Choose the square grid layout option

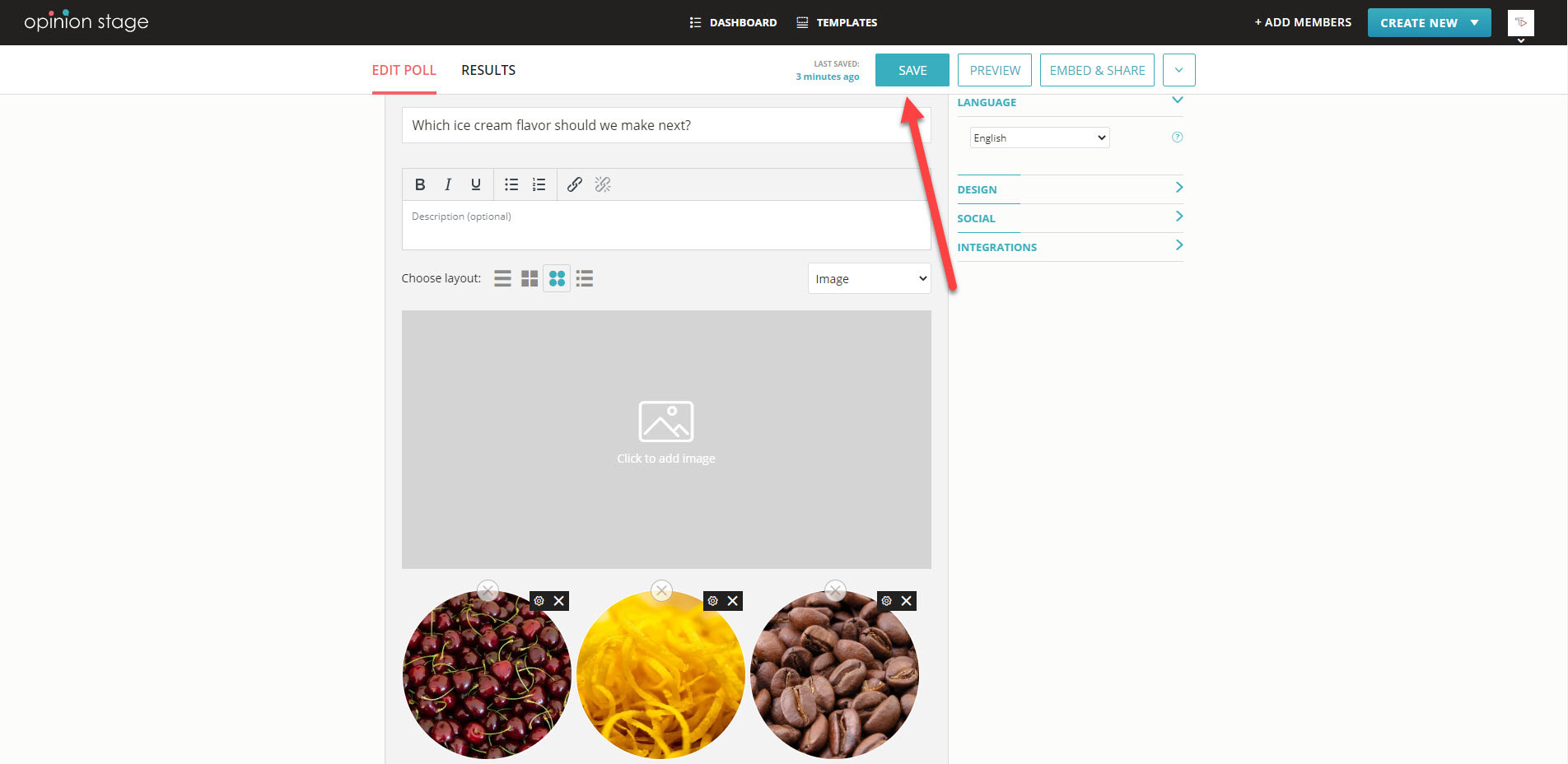530,279
